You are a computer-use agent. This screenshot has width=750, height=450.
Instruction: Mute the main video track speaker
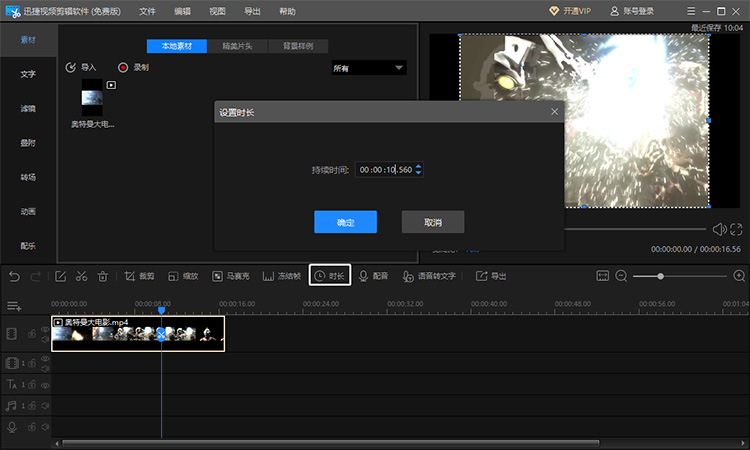point(45,340)
